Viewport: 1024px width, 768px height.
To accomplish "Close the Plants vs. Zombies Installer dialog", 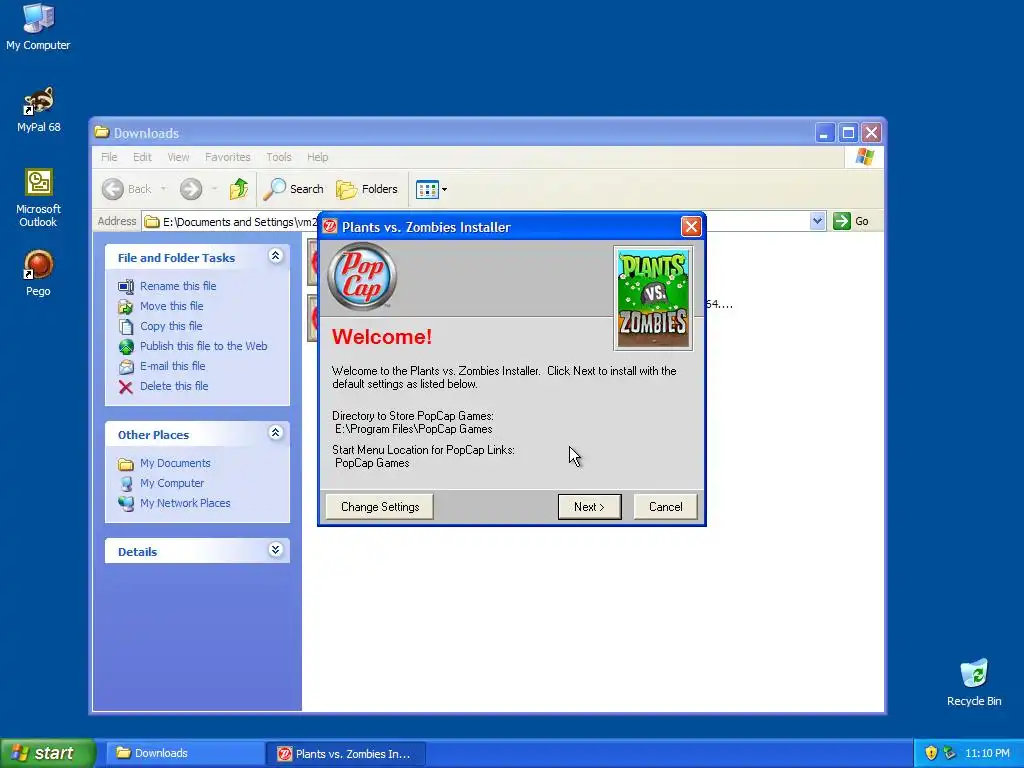I will 691,227.
